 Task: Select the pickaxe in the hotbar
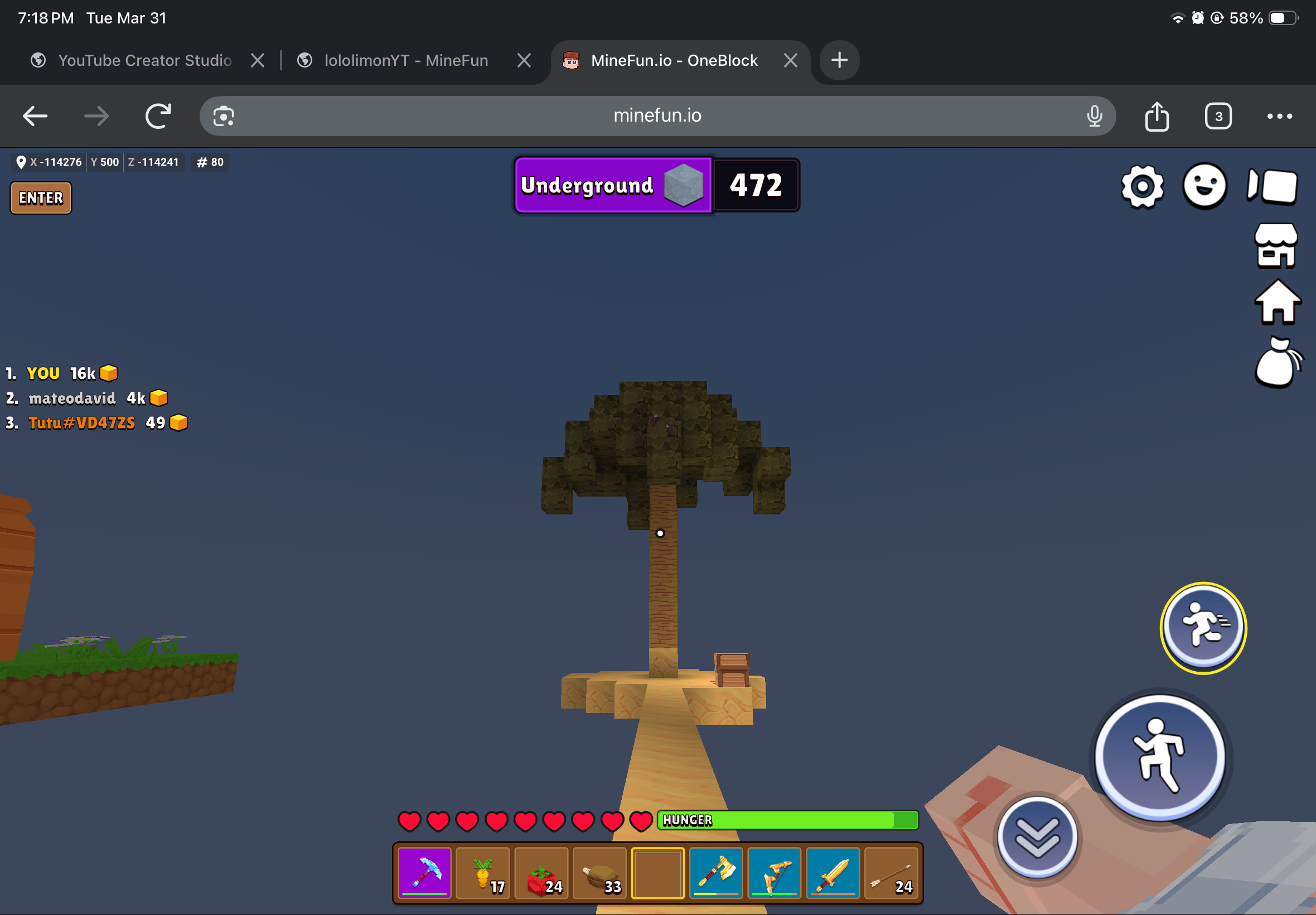[x=424, y=873]
